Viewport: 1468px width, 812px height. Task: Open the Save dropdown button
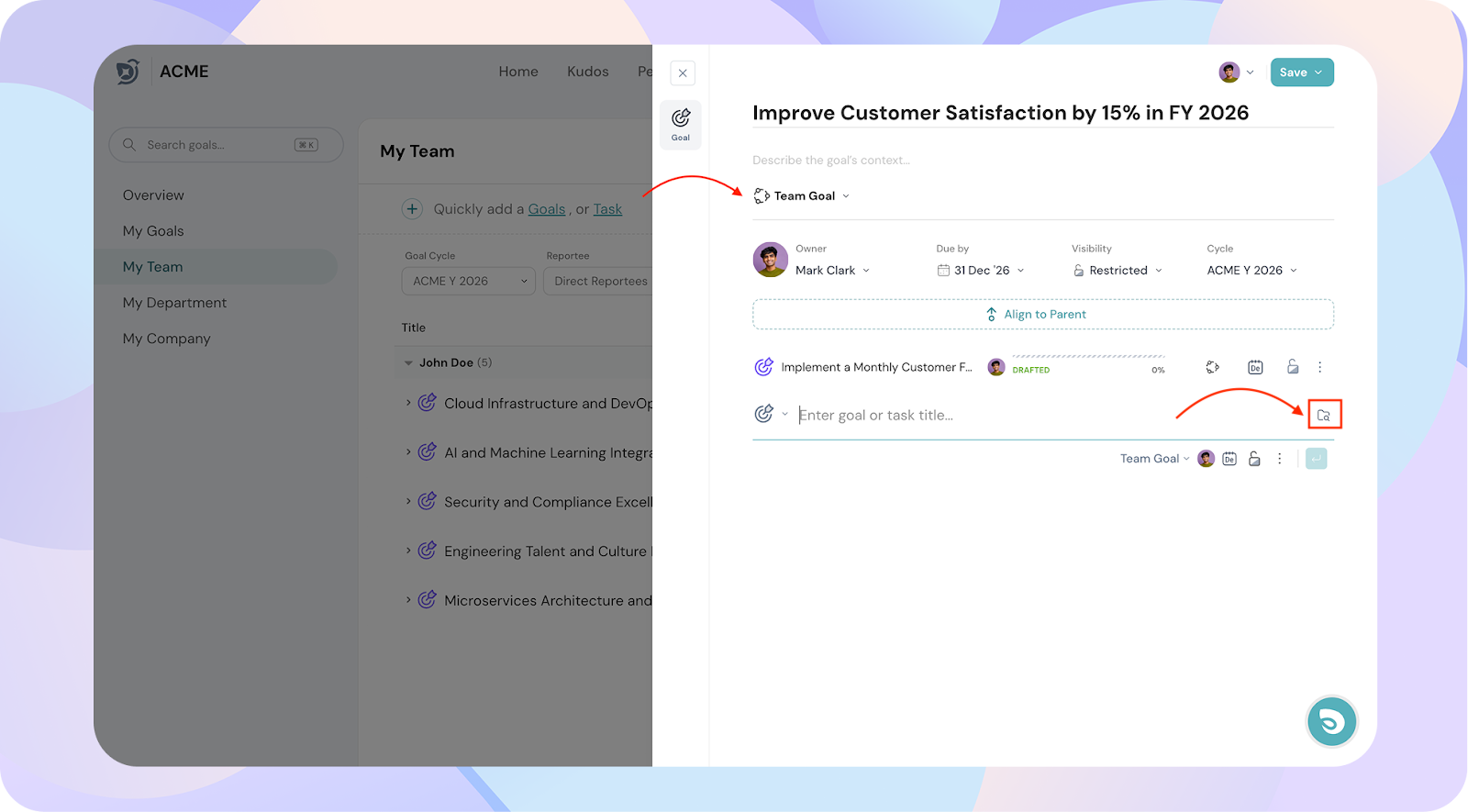click(x=1302, y=72)
